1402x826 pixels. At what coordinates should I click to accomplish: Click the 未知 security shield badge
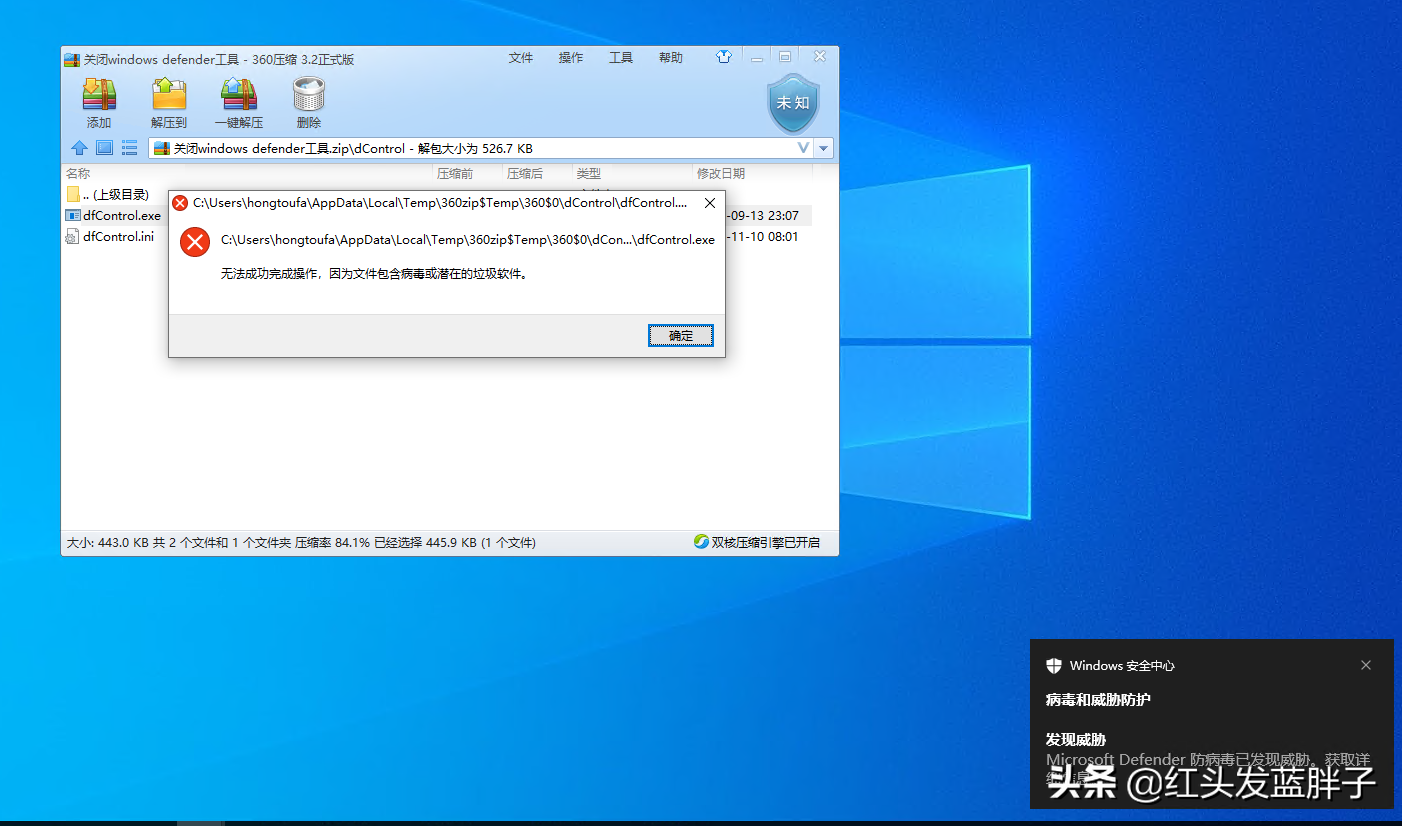793,102
